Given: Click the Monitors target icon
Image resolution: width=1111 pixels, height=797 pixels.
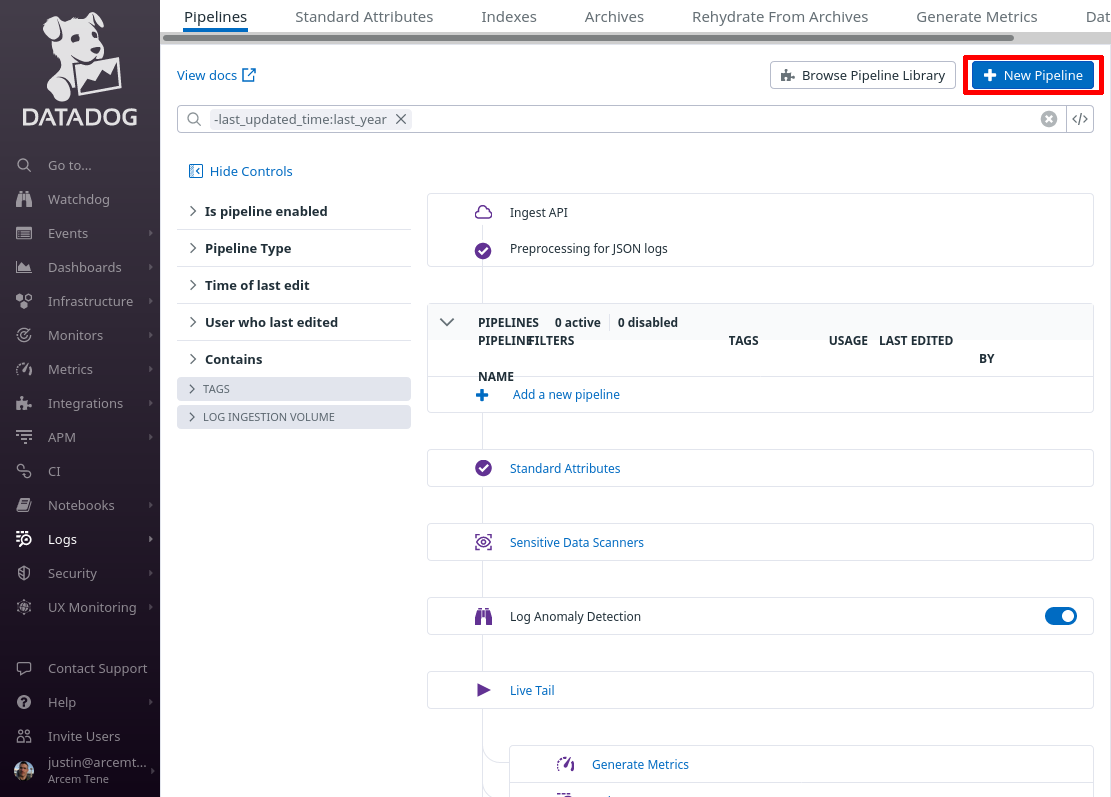Looking at the screenshot, I should 24,335.
